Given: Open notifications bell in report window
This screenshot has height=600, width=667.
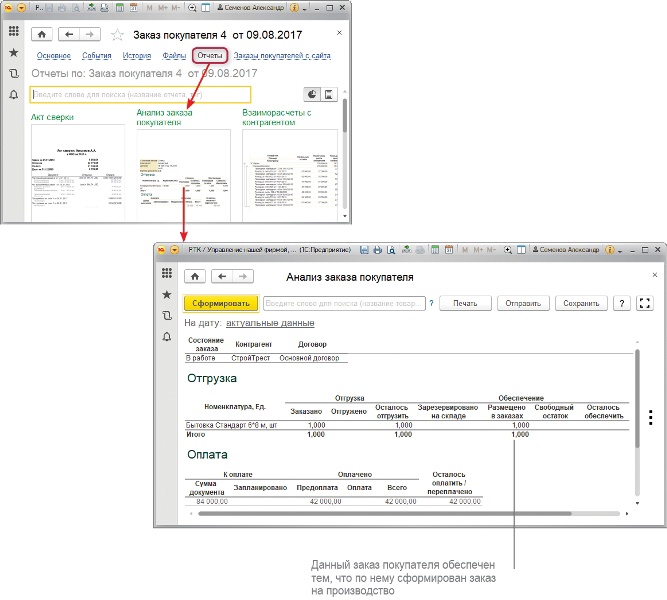Looking at the screenshot, I should 167,336.
